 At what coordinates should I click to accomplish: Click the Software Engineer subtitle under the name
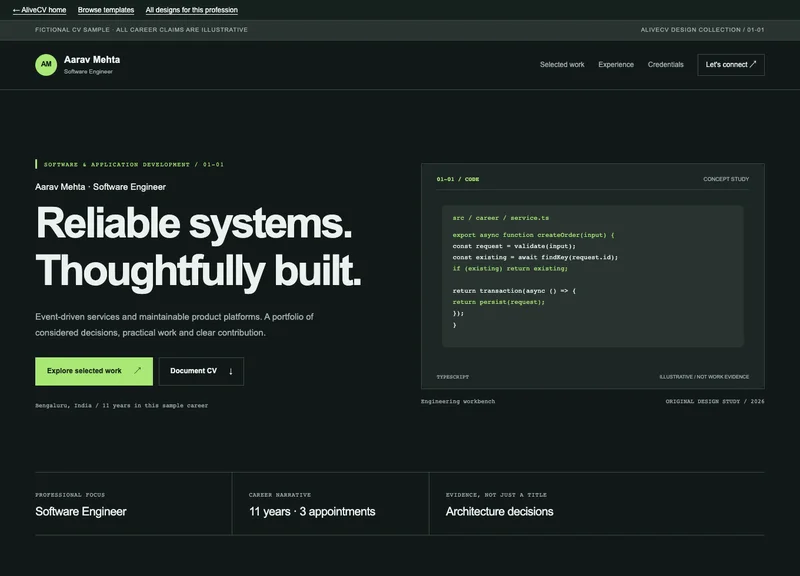click(x=88, y=72)
